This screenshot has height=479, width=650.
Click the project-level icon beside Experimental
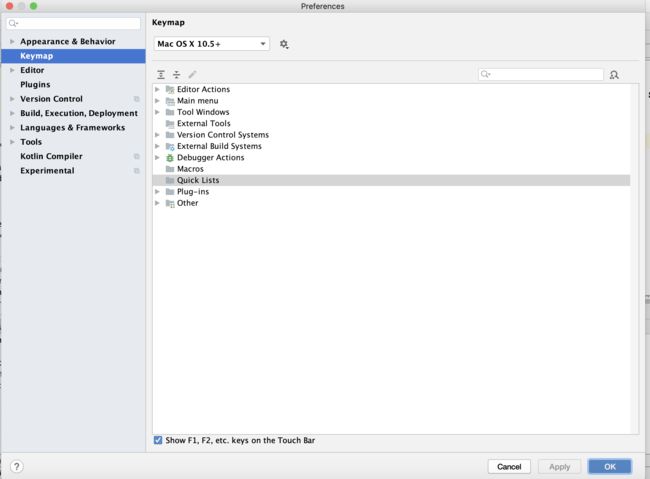[x=136, y=170]
